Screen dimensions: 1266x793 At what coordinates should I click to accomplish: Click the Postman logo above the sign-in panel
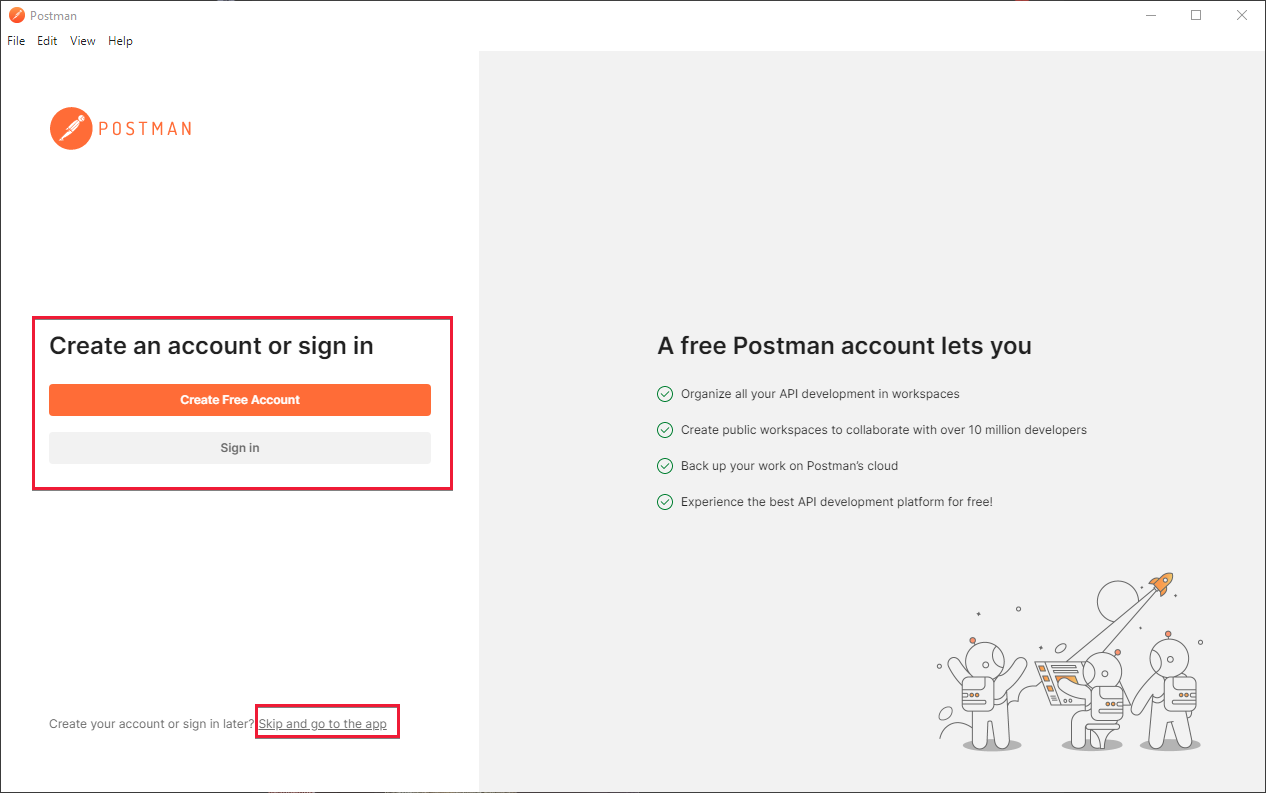pos(120,128)
